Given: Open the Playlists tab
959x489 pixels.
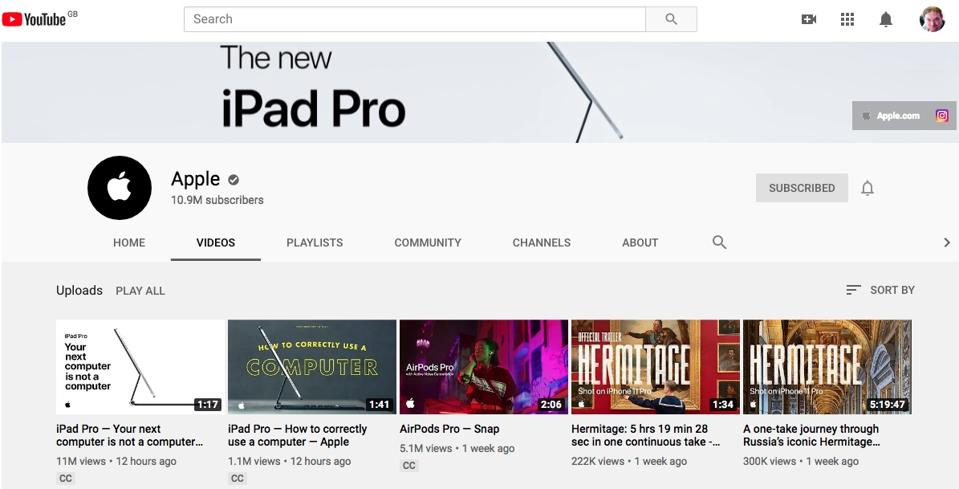Looking at the screenshot, I should tap(314, 243).
